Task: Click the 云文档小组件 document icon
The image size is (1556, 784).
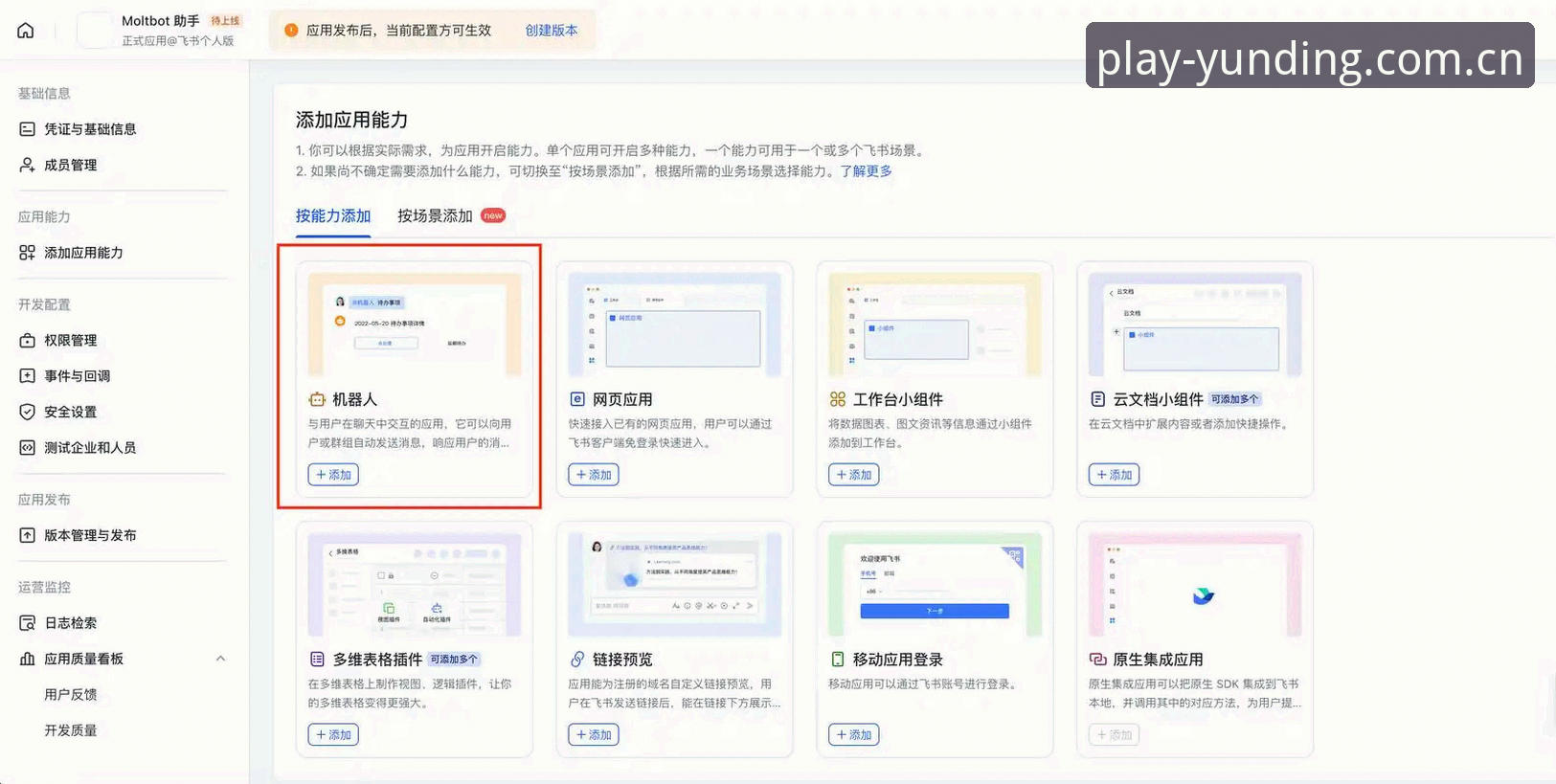Action: (1097, 399)
